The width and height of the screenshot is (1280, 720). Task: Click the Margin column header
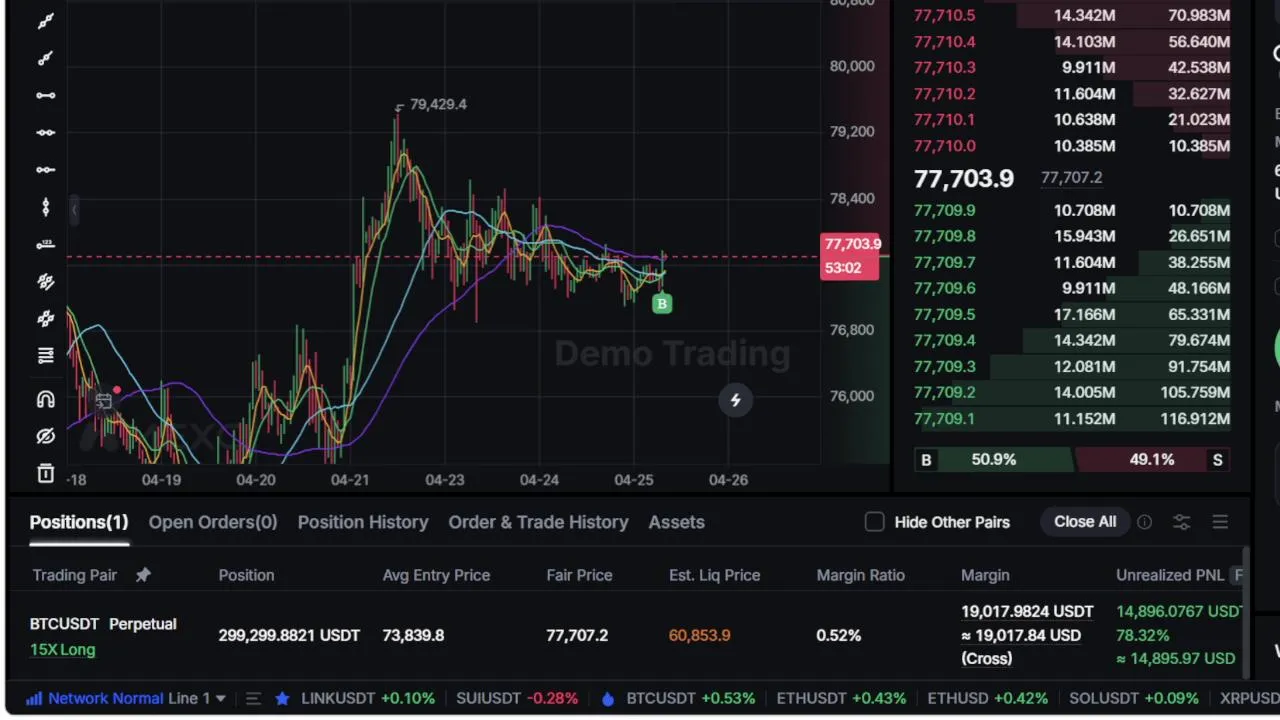pyautogui.click(x=985, y=575)
